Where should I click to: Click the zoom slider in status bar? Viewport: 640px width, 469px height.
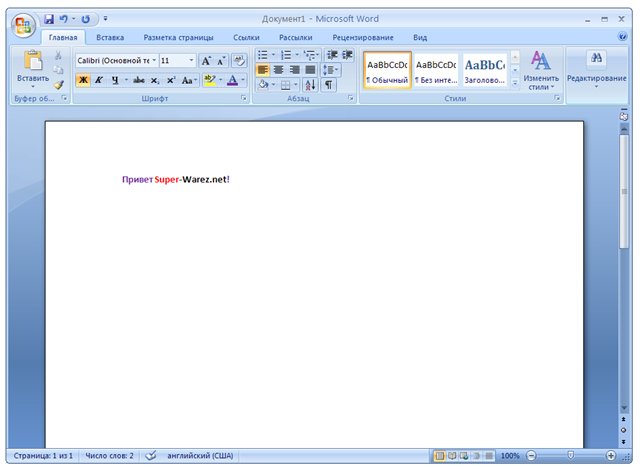570,455
